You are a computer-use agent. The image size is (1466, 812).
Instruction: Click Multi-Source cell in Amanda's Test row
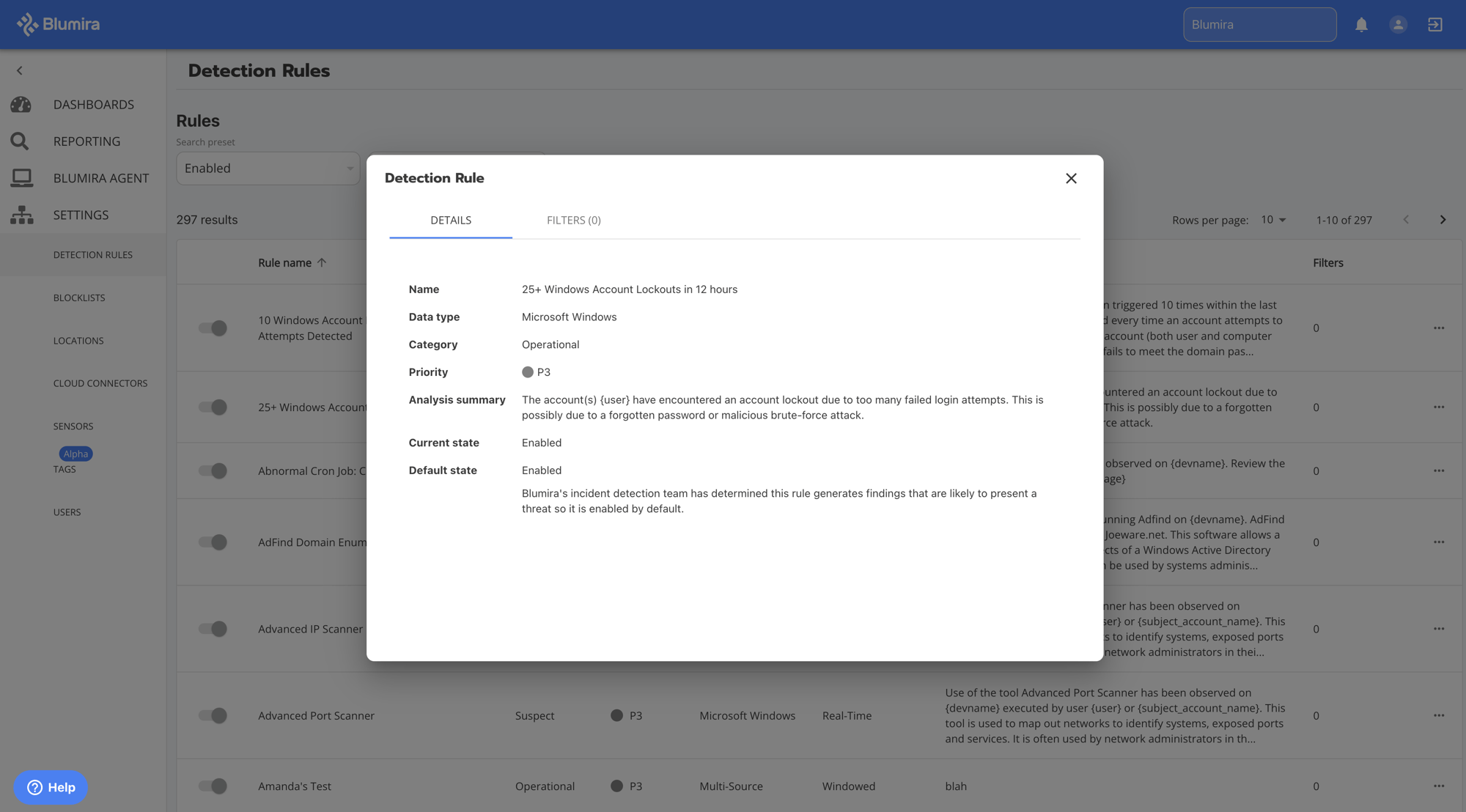click(731, 786)
